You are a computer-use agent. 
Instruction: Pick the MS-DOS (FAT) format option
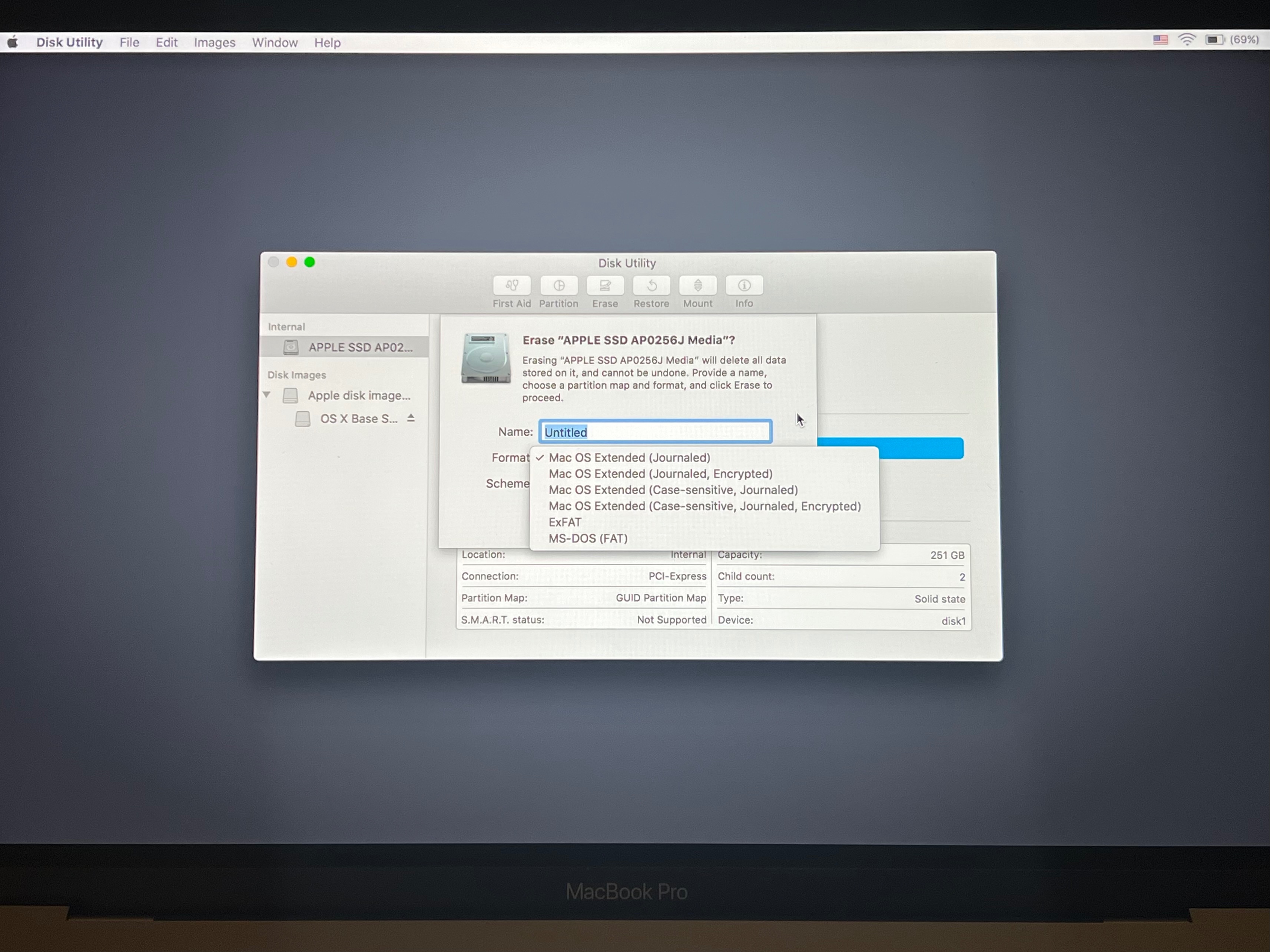click(x=588, y=538)
